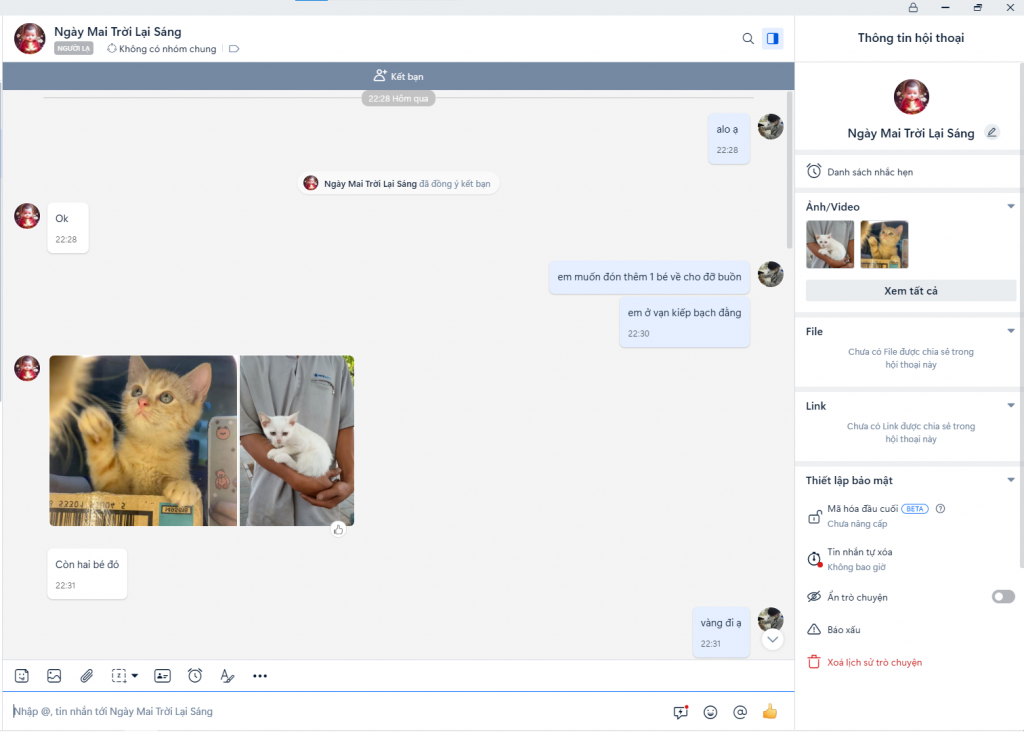
Task: React with like on the cat photos
Action: (338, 530)
